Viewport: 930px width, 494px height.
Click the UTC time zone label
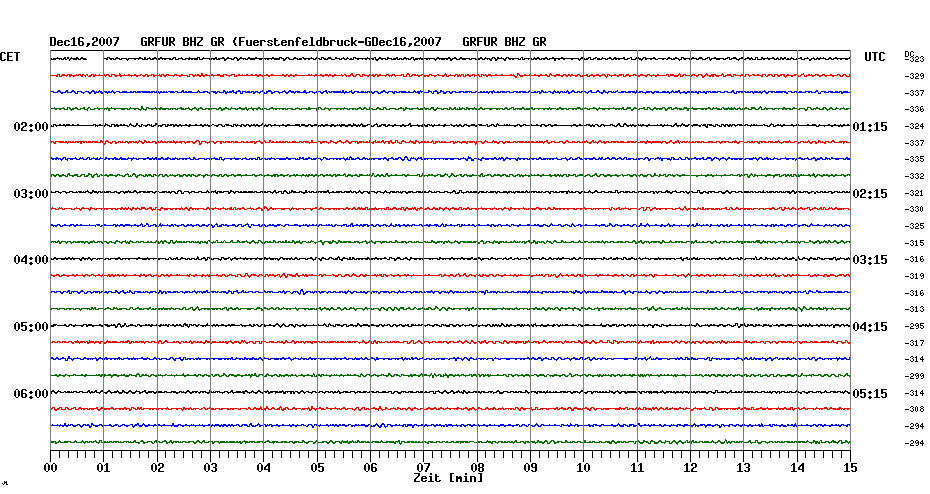pyautogui.click(x=875, y=57)
